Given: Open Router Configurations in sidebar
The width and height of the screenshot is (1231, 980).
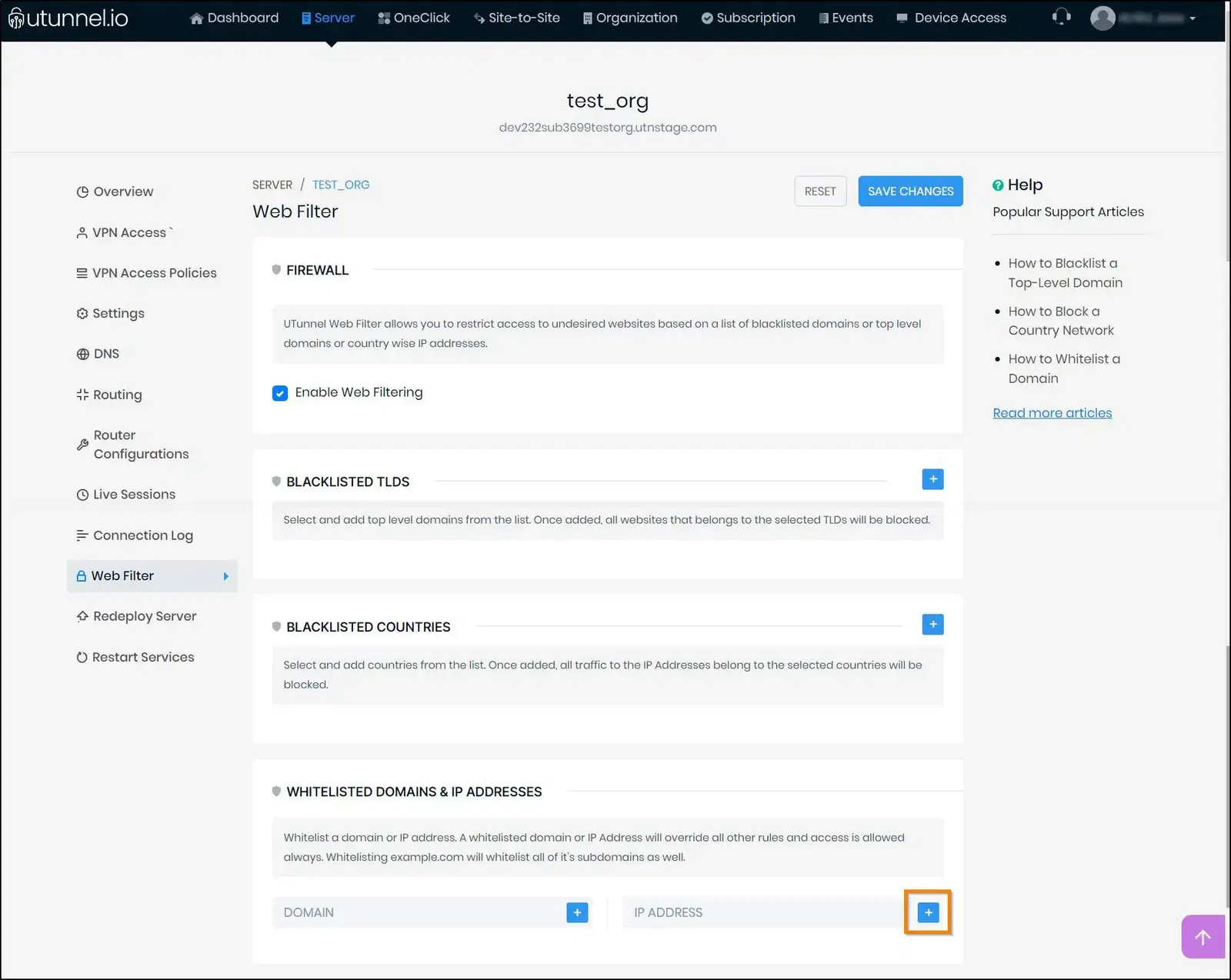Looking at the screenshot, I should coord(132,445).
